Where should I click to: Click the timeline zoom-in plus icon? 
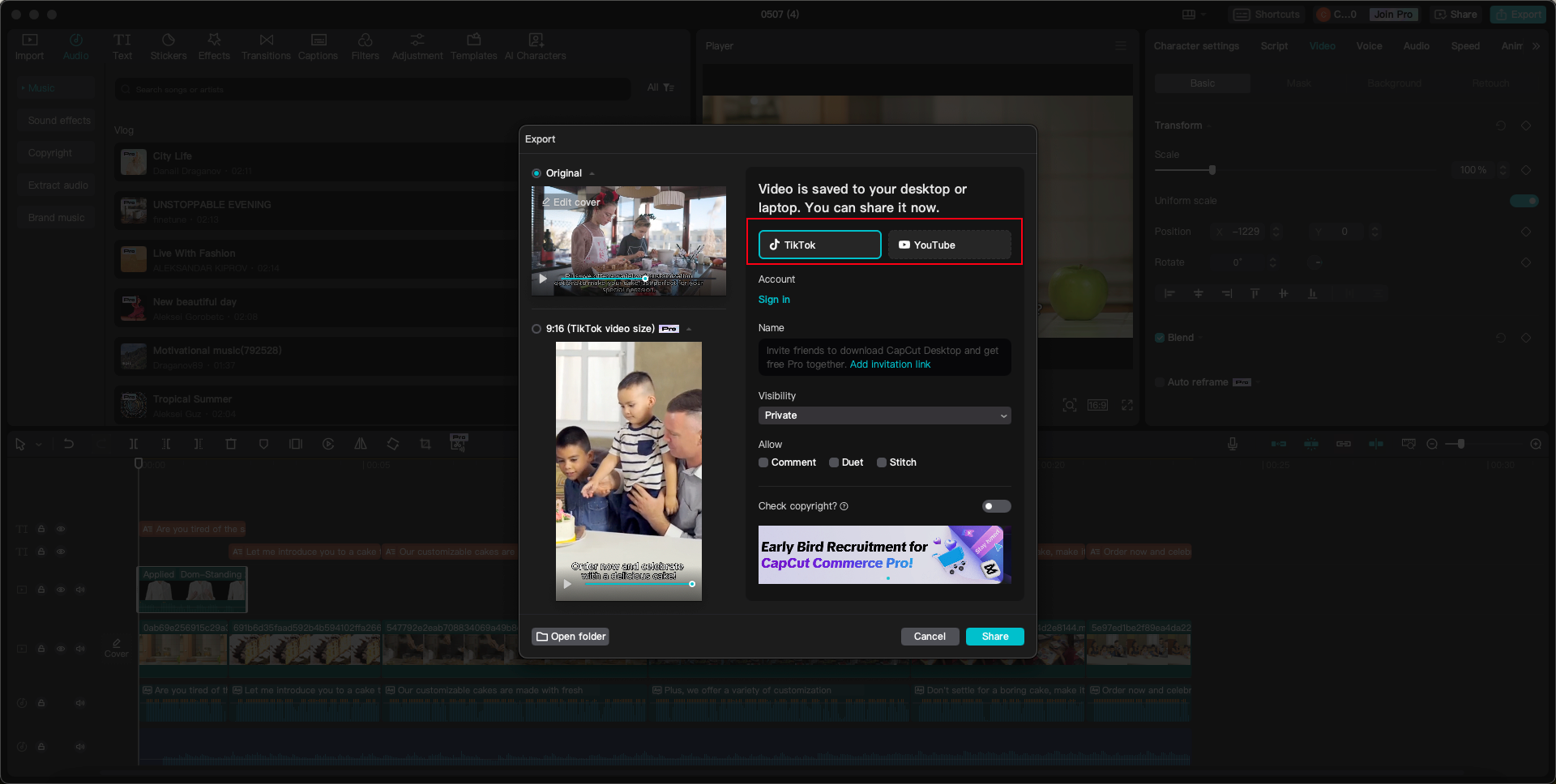[1536, 444]
